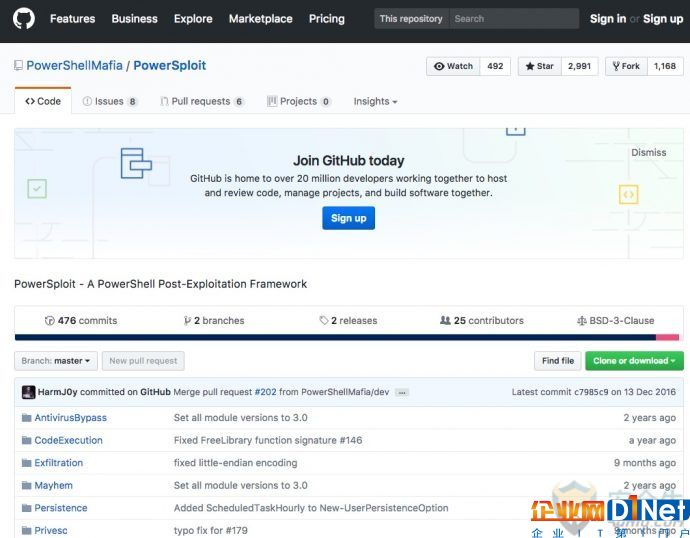Open the Marketplace page
The width and height of the screenshot is (690, 538).
point(261,19)
